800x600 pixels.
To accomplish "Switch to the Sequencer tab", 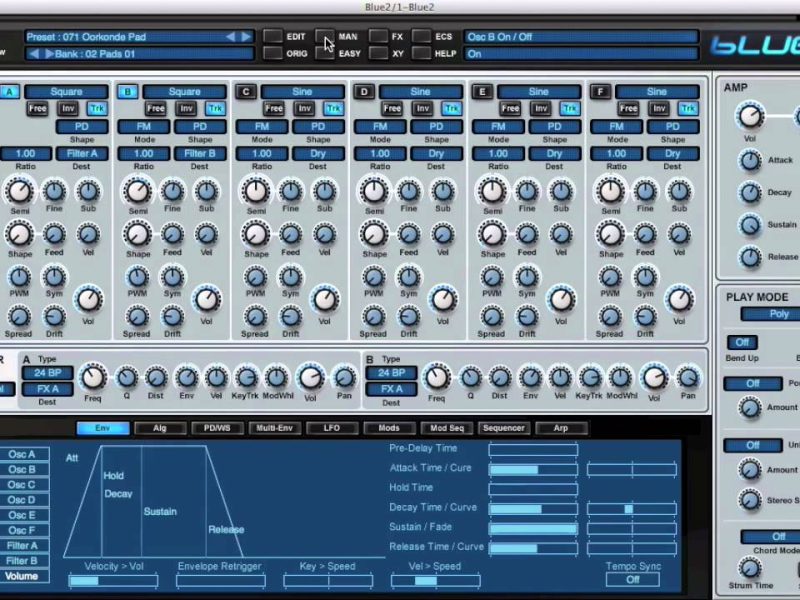I will [504, 428].
